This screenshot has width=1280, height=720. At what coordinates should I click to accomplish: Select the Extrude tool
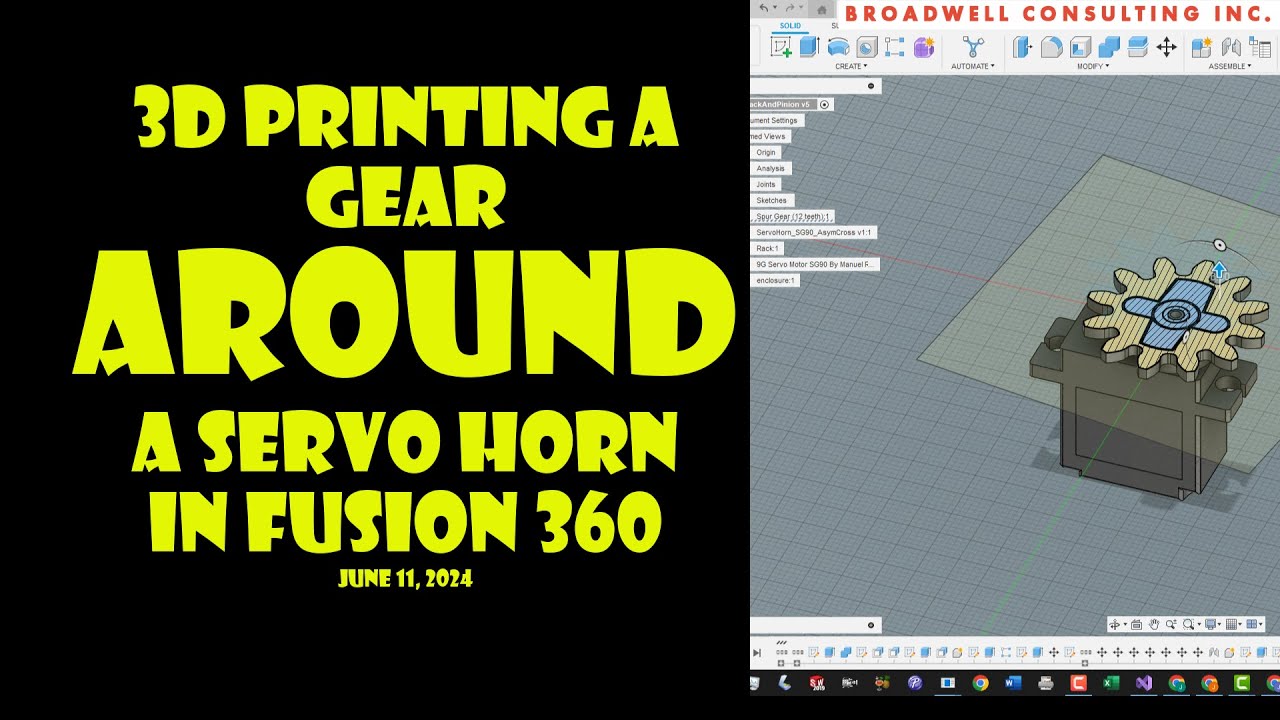pyautogui.click(x=810, y=47)
